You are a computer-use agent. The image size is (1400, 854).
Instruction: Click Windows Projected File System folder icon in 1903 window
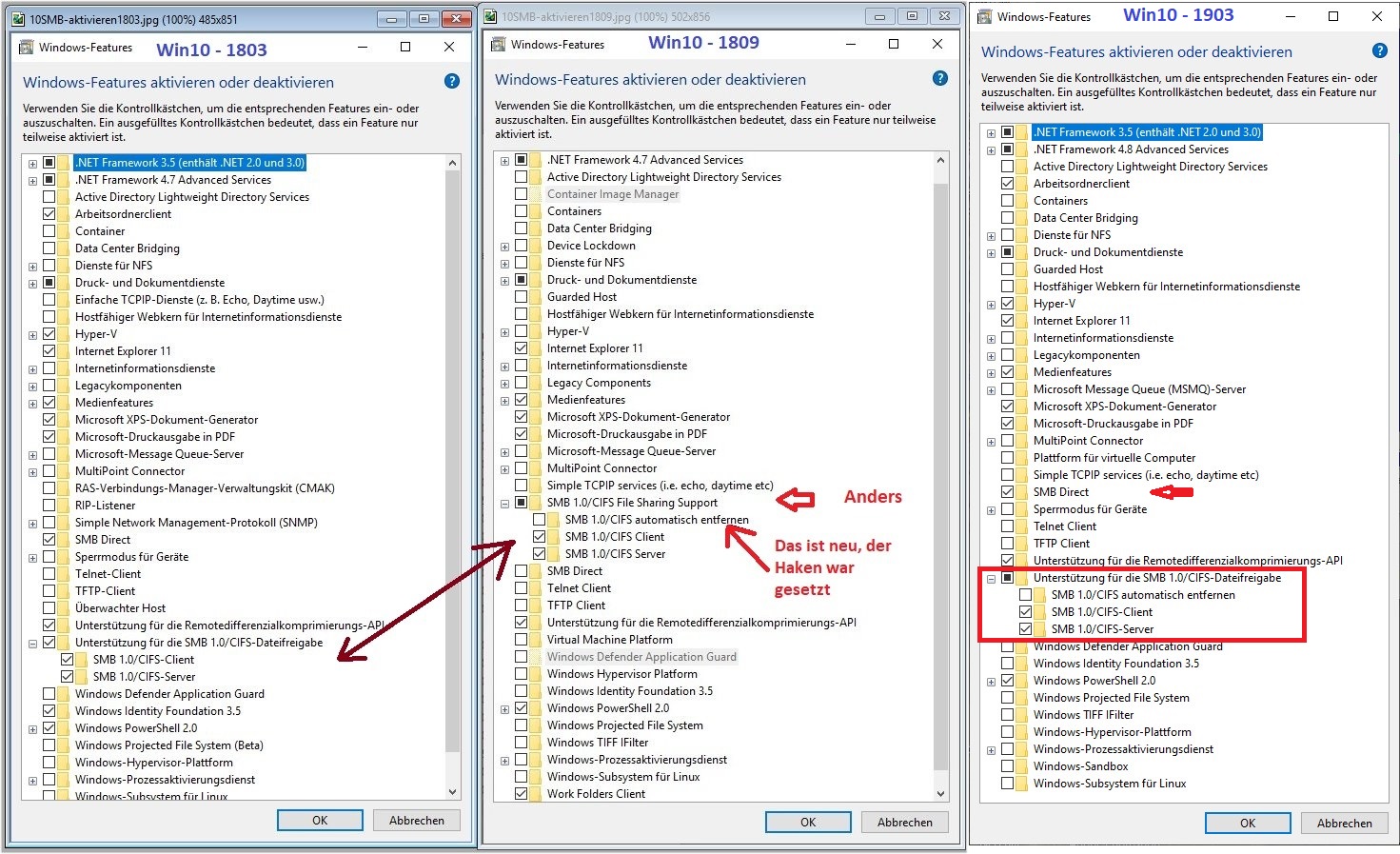tap(1022, 698)
